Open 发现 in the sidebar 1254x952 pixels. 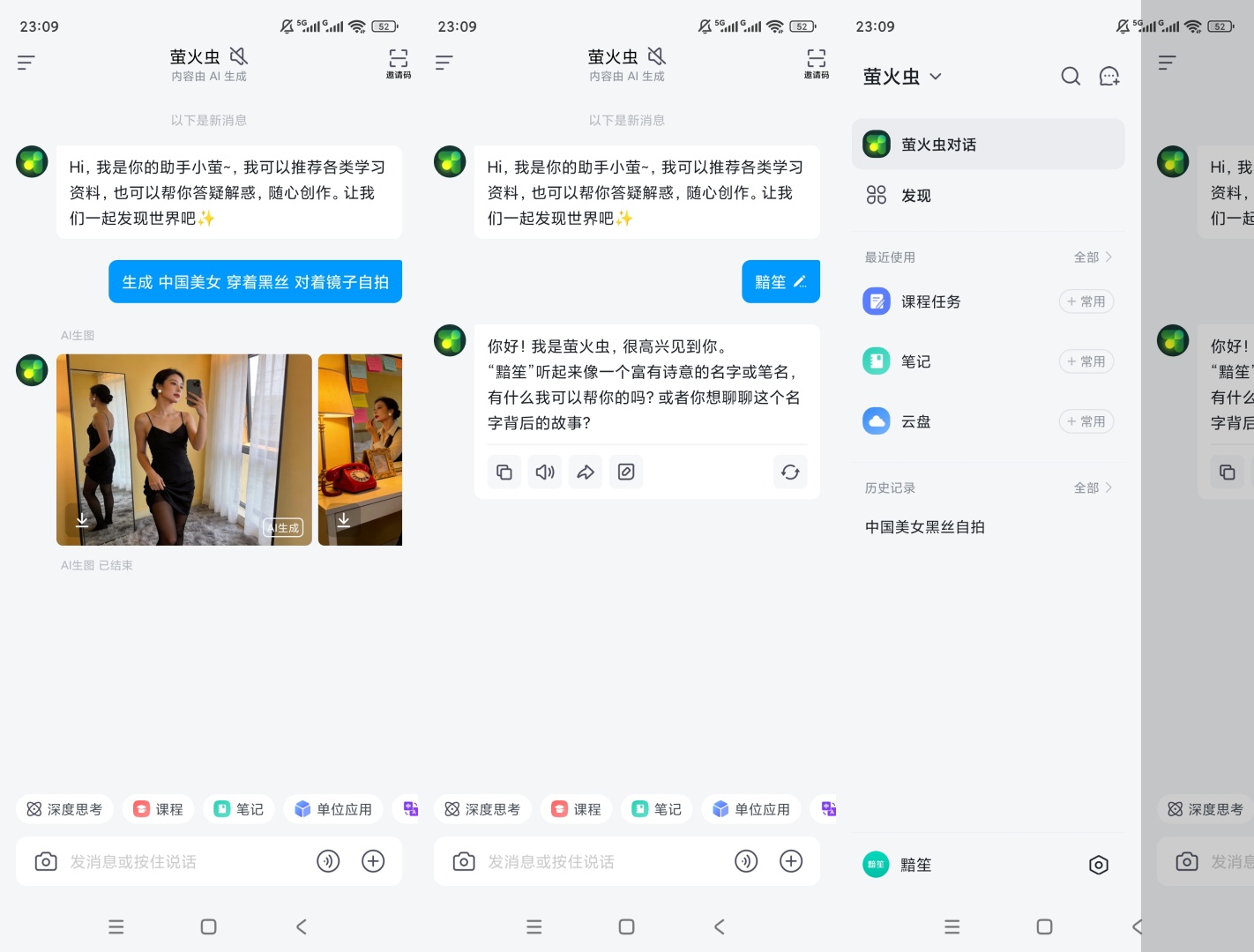[x=988, y=196]
